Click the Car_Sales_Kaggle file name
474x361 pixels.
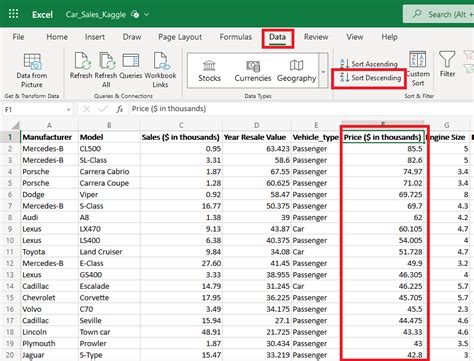[95, 15]
